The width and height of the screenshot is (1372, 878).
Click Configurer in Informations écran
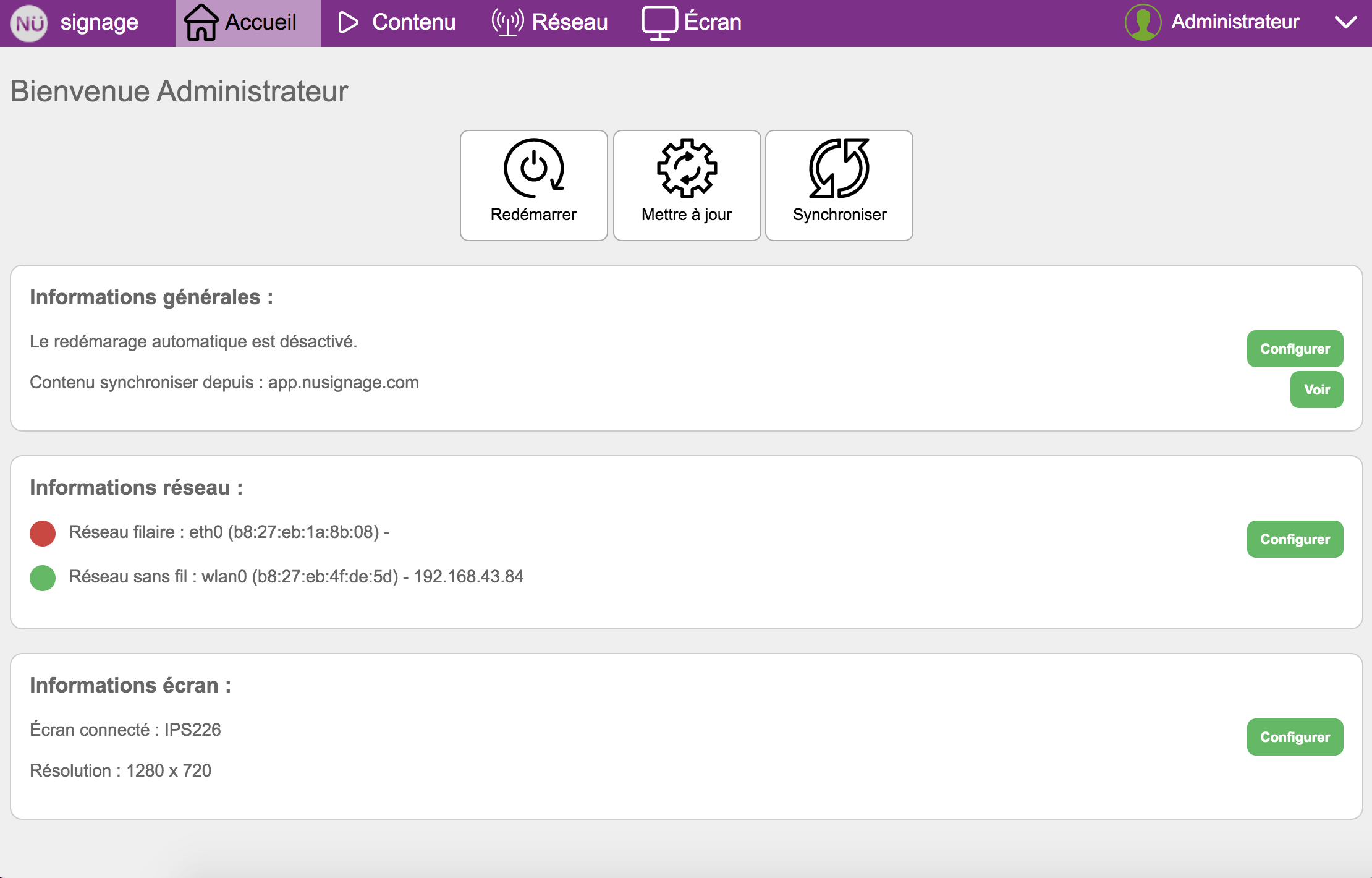pyautogui.click(x=1295, y=737)
